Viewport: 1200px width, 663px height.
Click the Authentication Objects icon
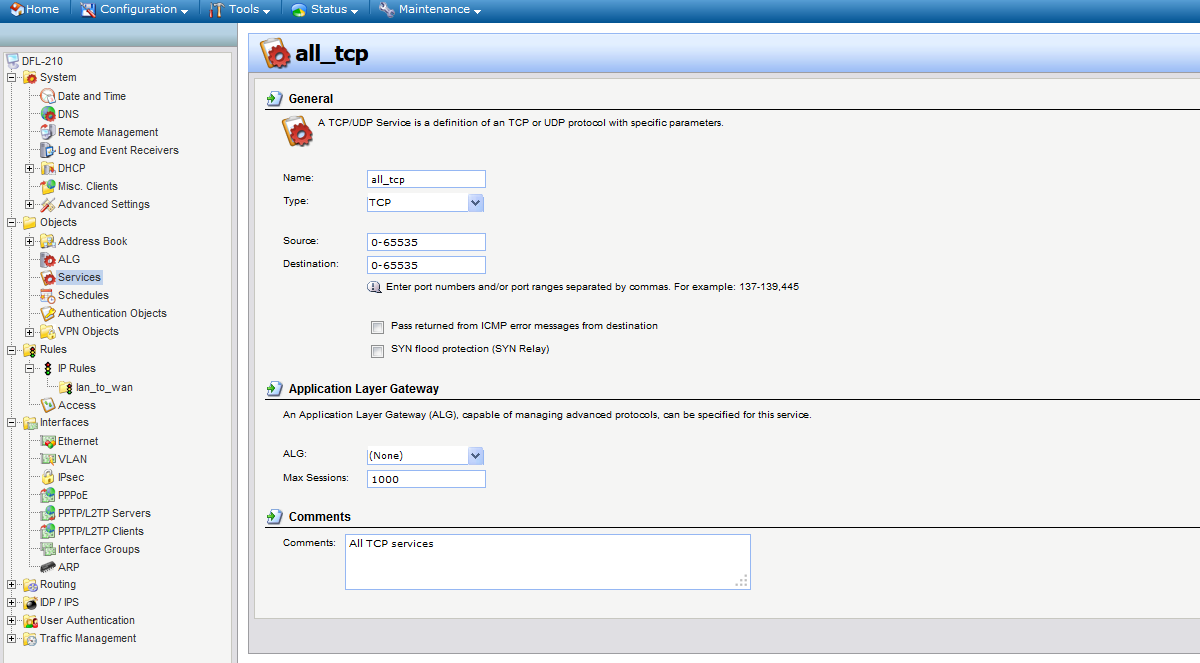48,313
